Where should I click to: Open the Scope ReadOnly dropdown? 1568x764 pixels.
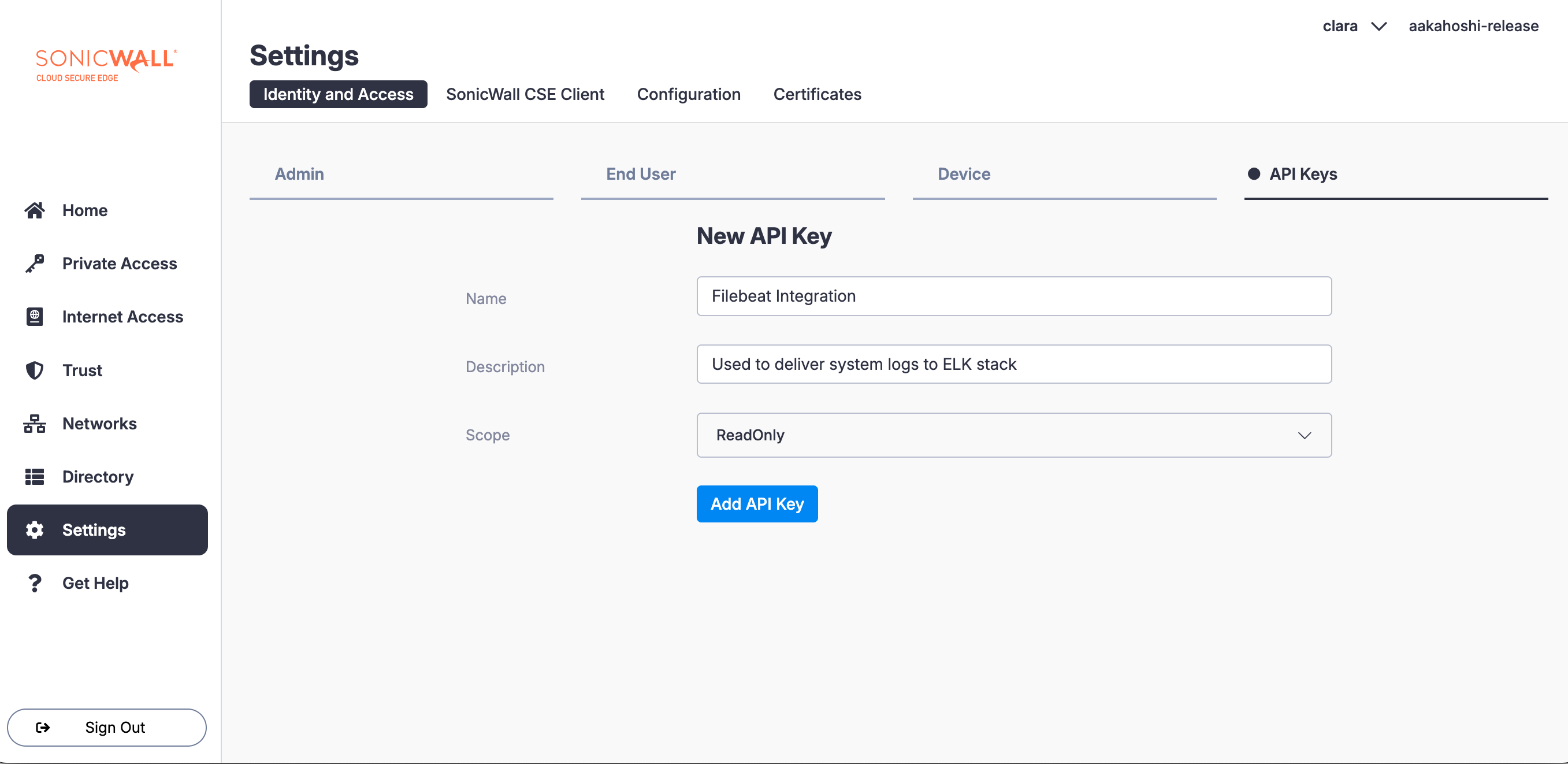1013,435
